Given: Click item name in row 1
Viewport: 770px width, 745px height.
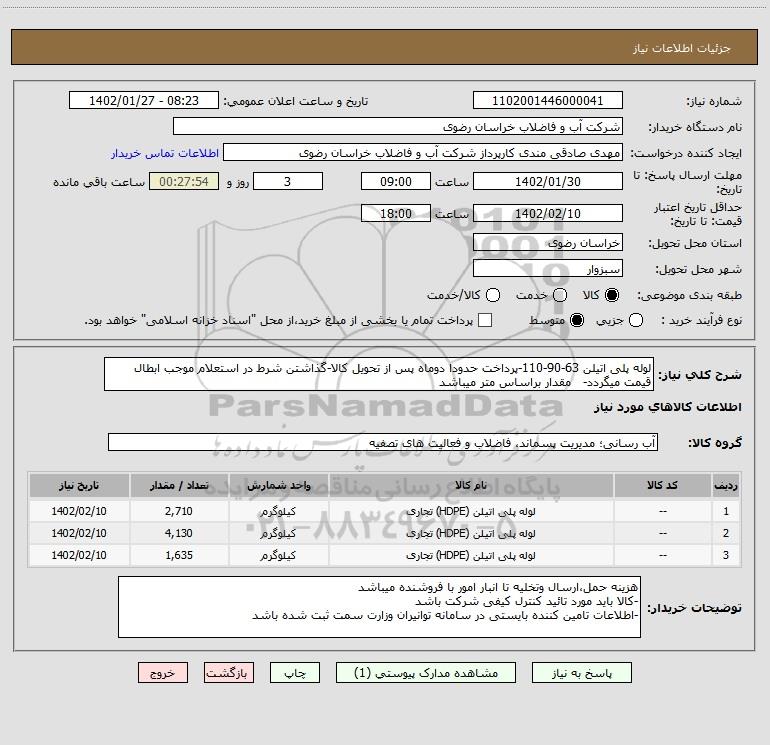Looking at the screenshot, I should (471, 511).
